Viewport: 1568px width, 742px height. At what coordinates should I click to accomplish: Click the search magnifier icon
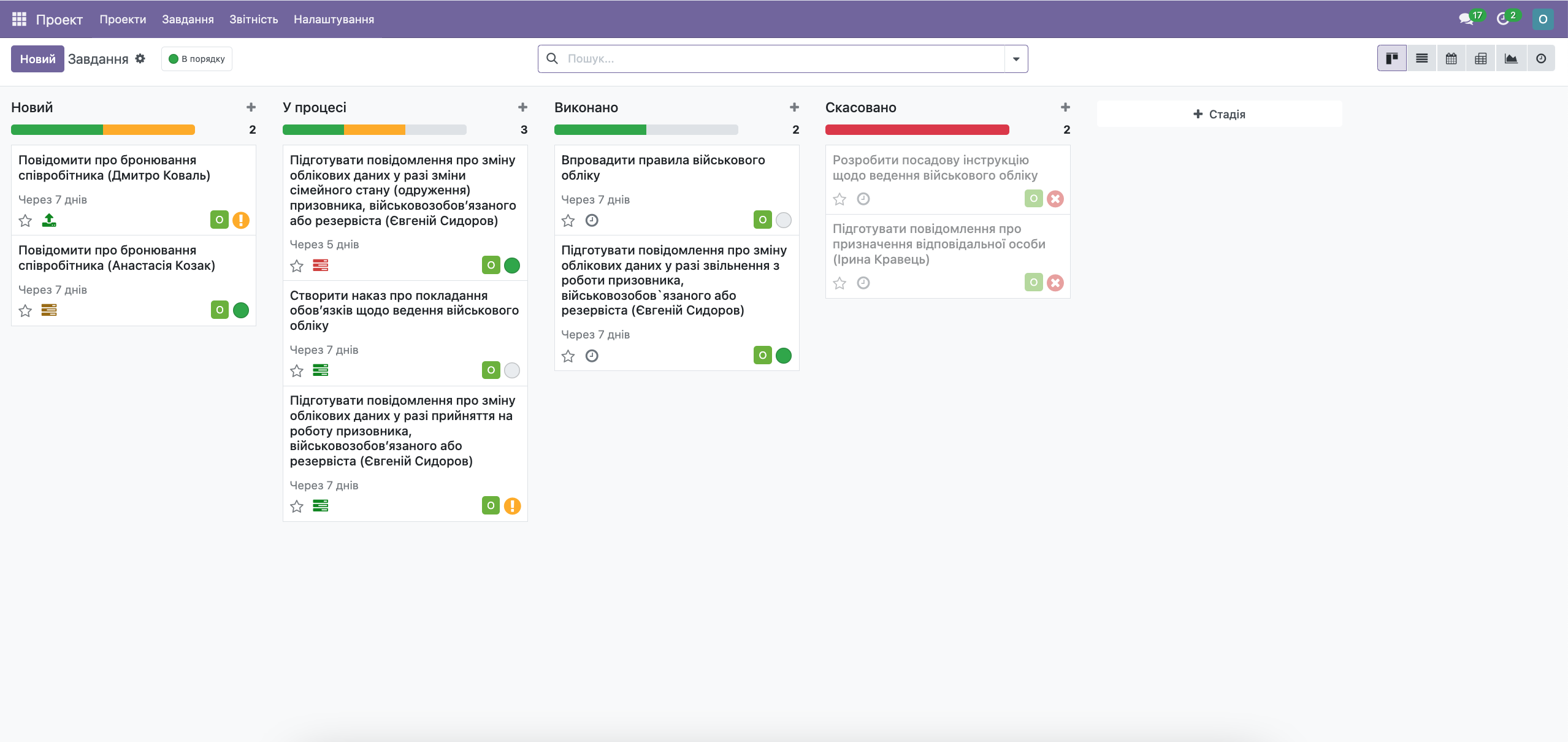point(552,58)
